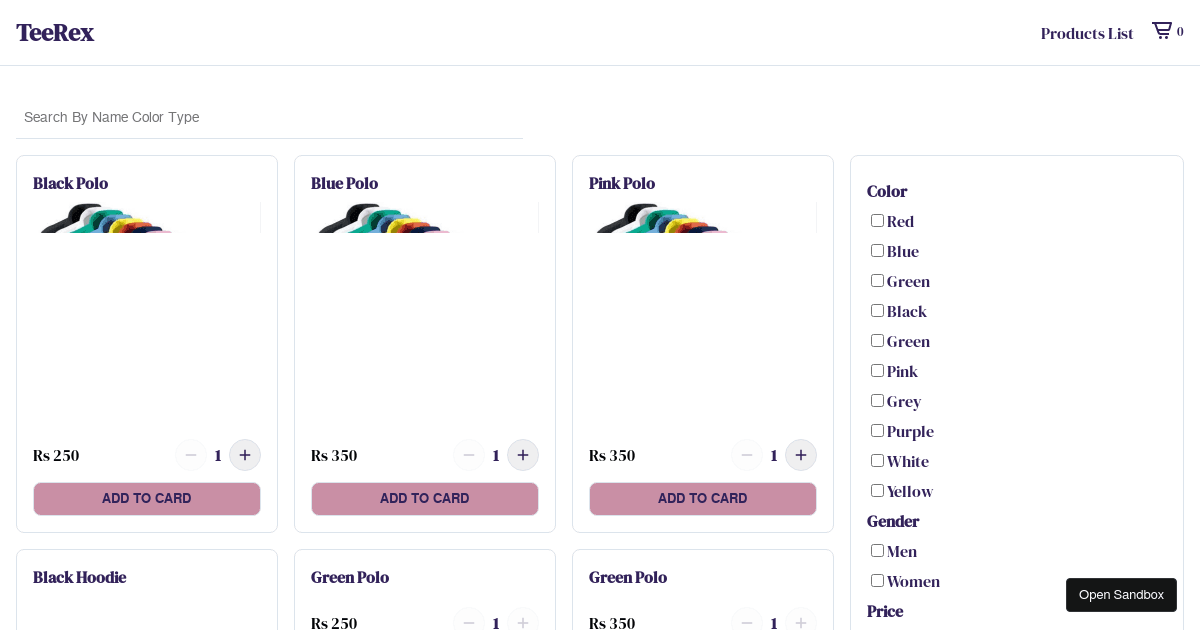The height and width of the screenshot is (630, 1200).
Task: Enable the Red color filter
Action: coord(877,220)
